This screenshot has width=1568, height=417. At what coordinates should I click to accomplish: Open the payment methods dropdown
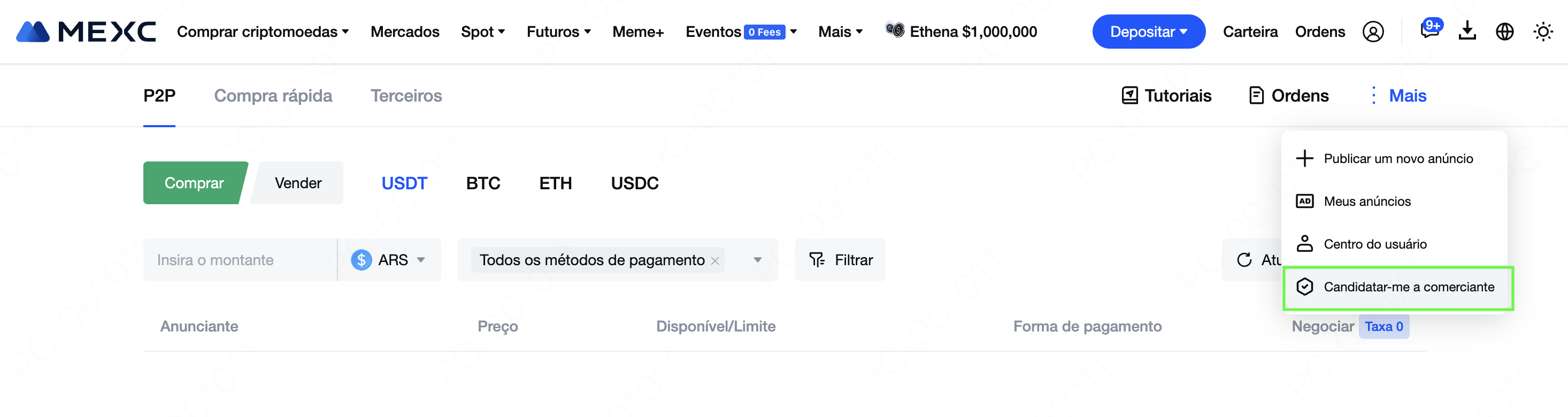point(757,260)
